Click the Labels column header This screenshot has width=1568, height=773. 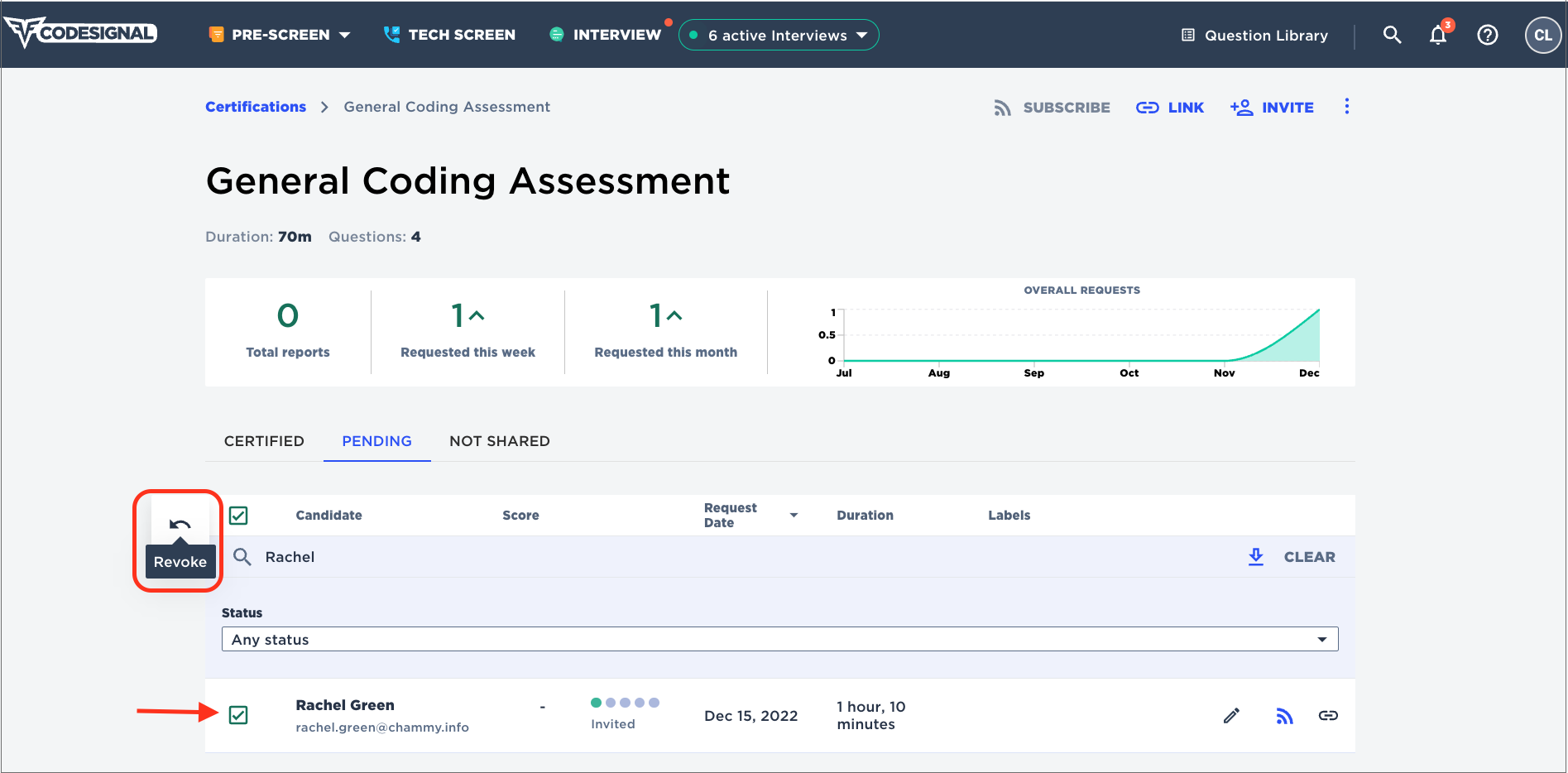click(1009, 515)
